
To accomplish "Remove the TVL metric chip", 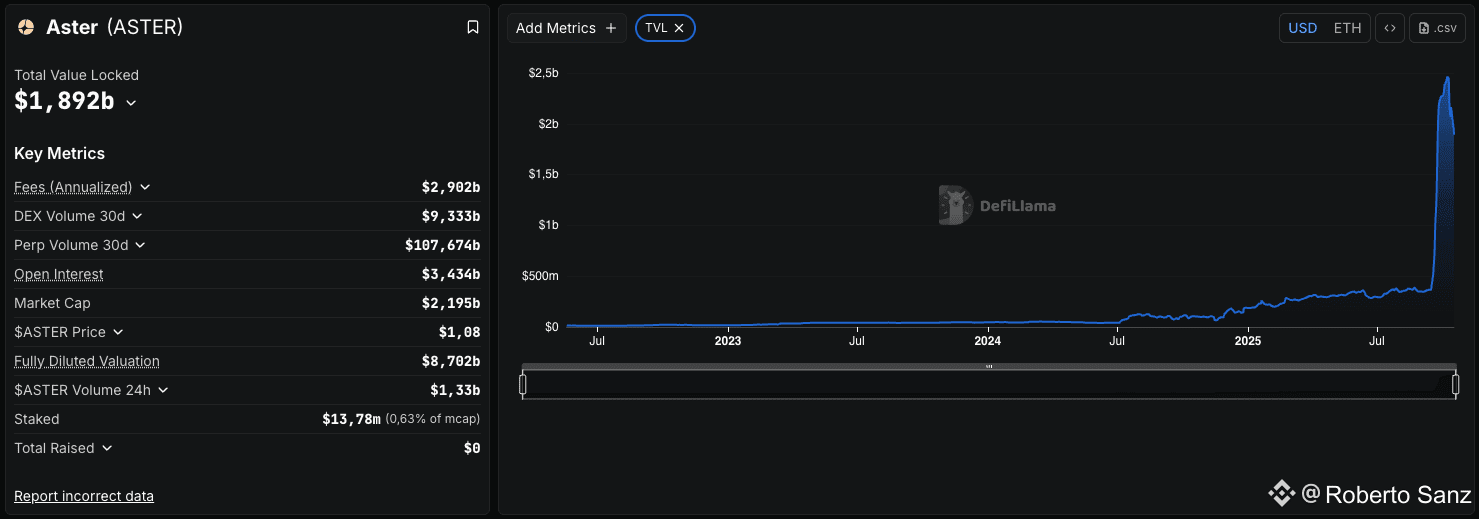I will tap(679, 28).
